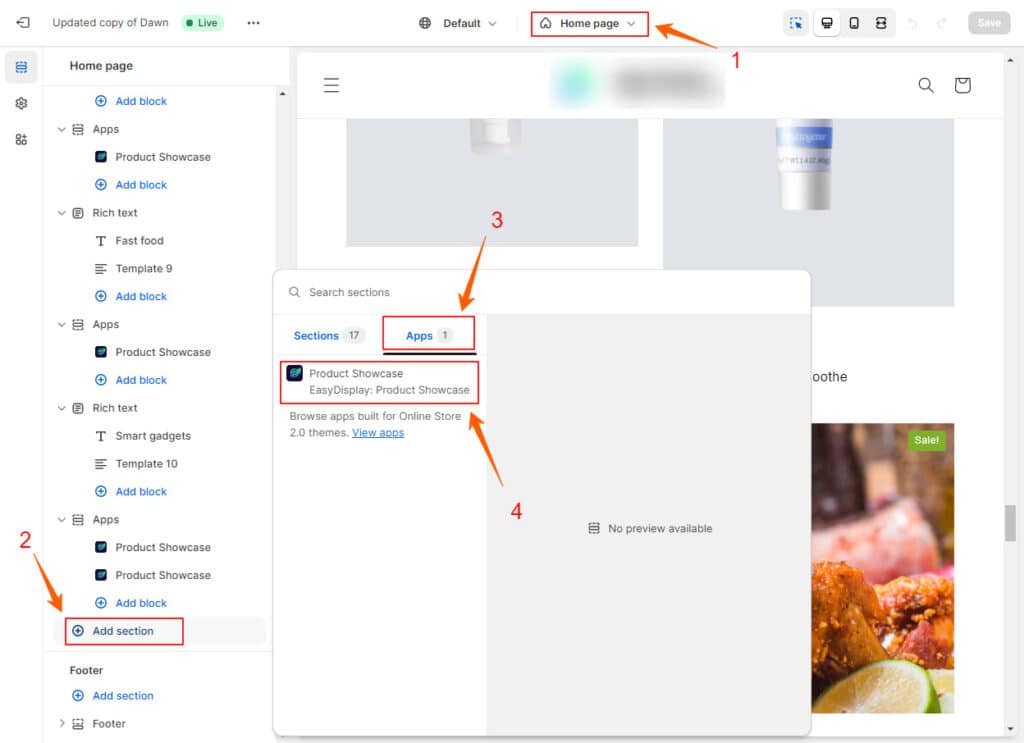Enter fullscreen preview mode
1024x743 pixels.
tap(881, 22)
